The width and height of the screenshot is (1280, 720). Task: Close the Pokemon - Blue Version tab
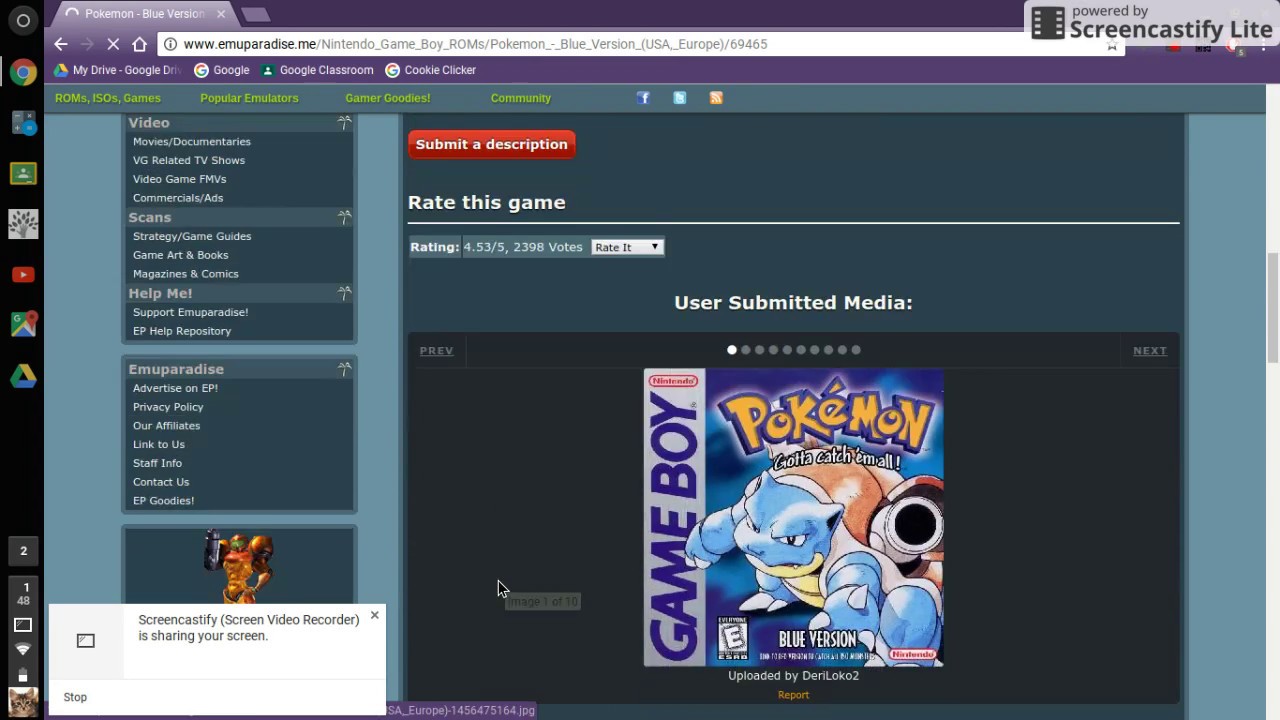[x=221, y=14]
